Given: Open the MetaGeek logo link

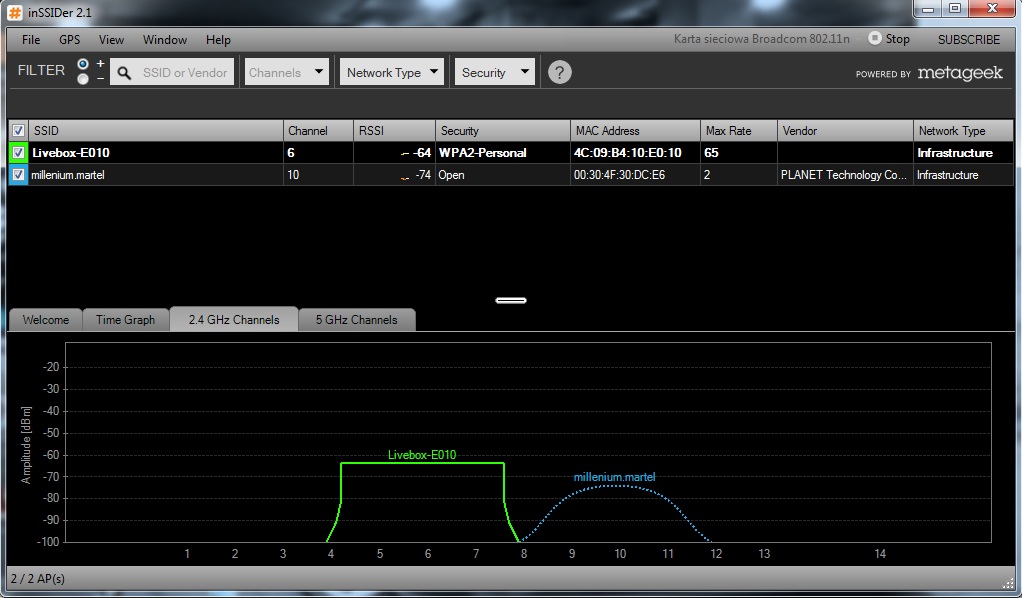Looking at the screenshot, I should tap(960, 73).
